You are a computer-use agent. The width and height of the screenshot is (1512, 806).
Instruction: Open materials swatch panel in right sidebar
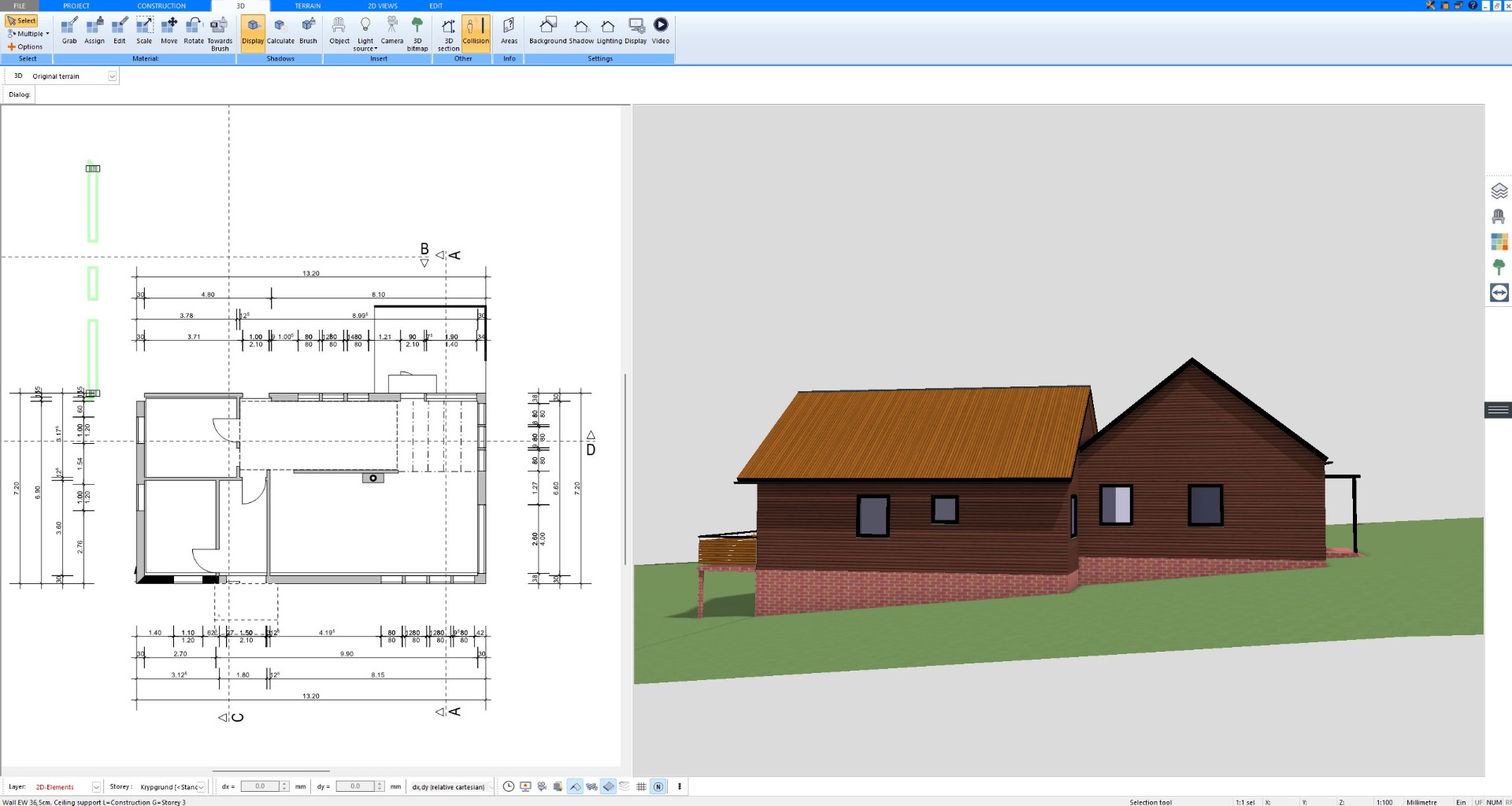1499,242
